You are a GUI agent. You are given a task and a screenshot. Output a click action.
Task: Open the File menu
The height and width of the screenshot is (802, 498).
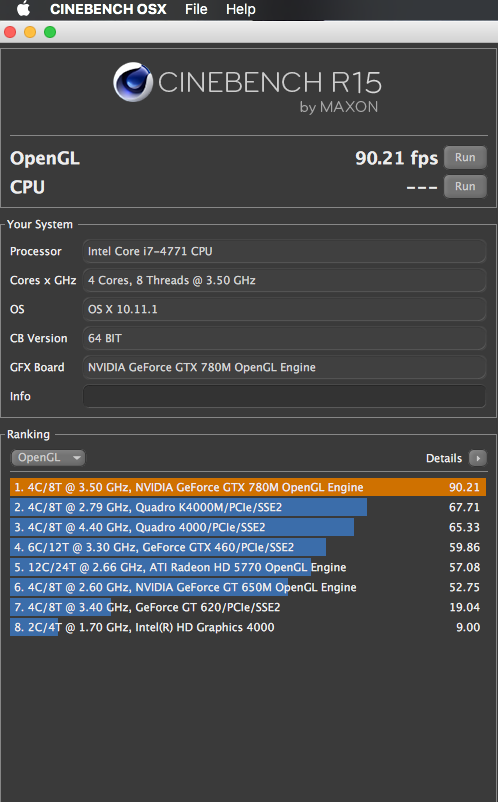click(x=196, y=9)
